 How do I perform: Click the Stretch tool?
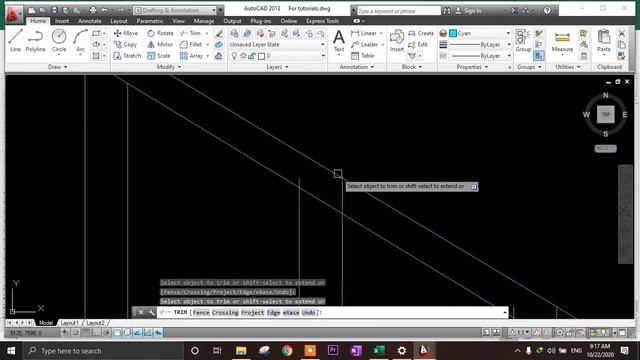(127, 56)
